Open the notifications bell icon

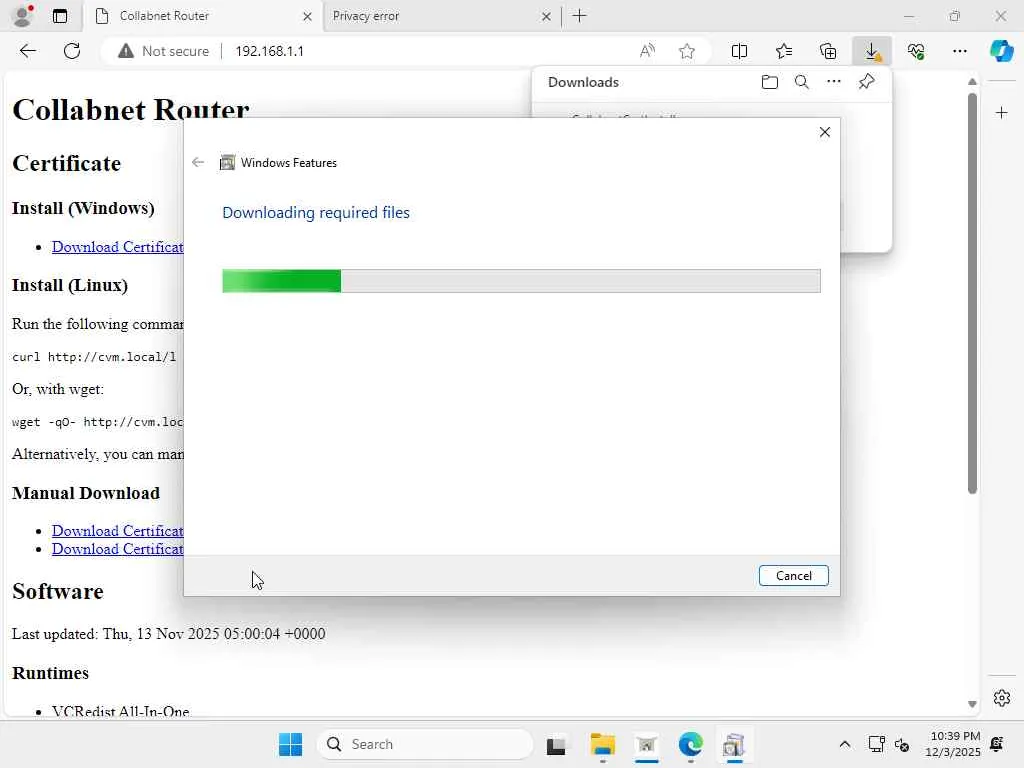[x=997, y=744]
